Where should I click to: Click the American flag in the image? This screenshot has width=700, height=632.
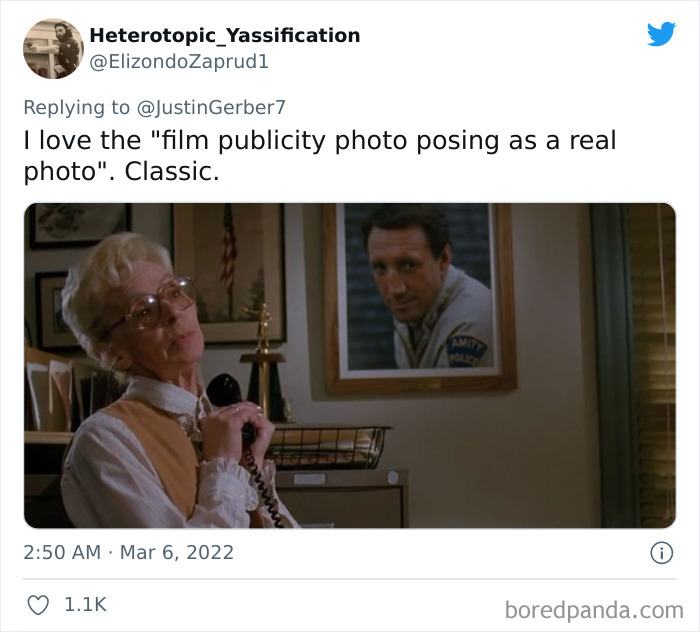[x=228, y=250]
